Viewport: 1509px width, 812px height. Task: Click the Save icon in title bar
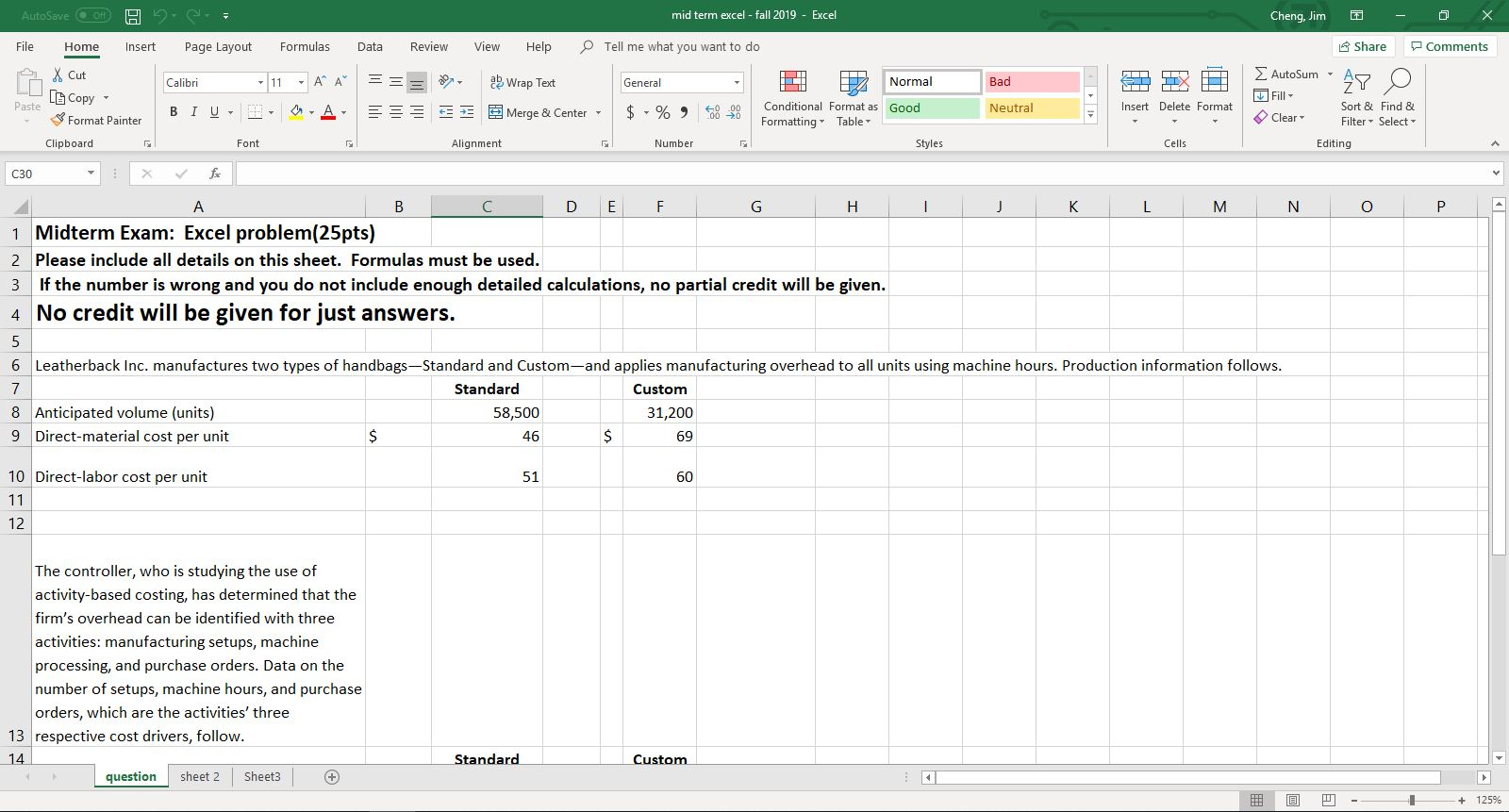(134, 16)
